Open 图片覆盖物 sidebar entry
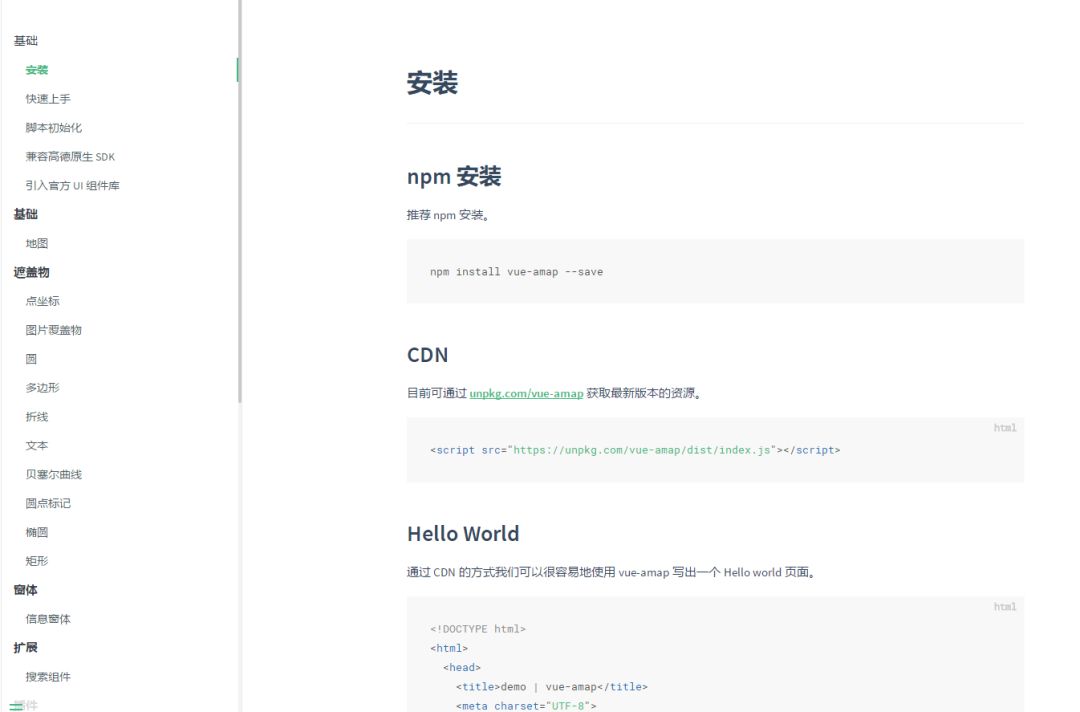1080x712 pixels. (x=54, y=331)
